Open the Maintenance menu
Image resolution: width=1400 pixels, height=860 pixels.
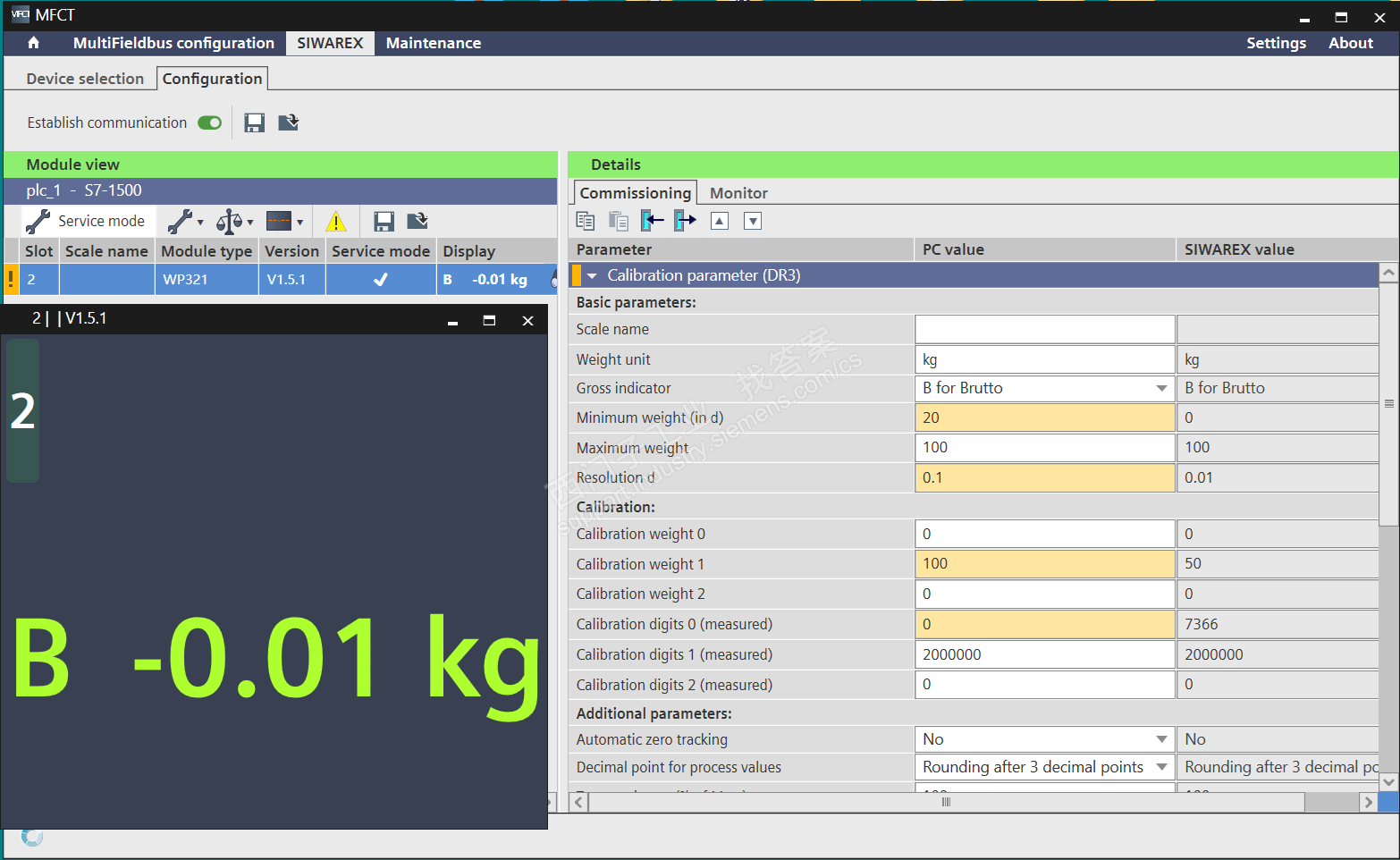[x=434, y=43]
